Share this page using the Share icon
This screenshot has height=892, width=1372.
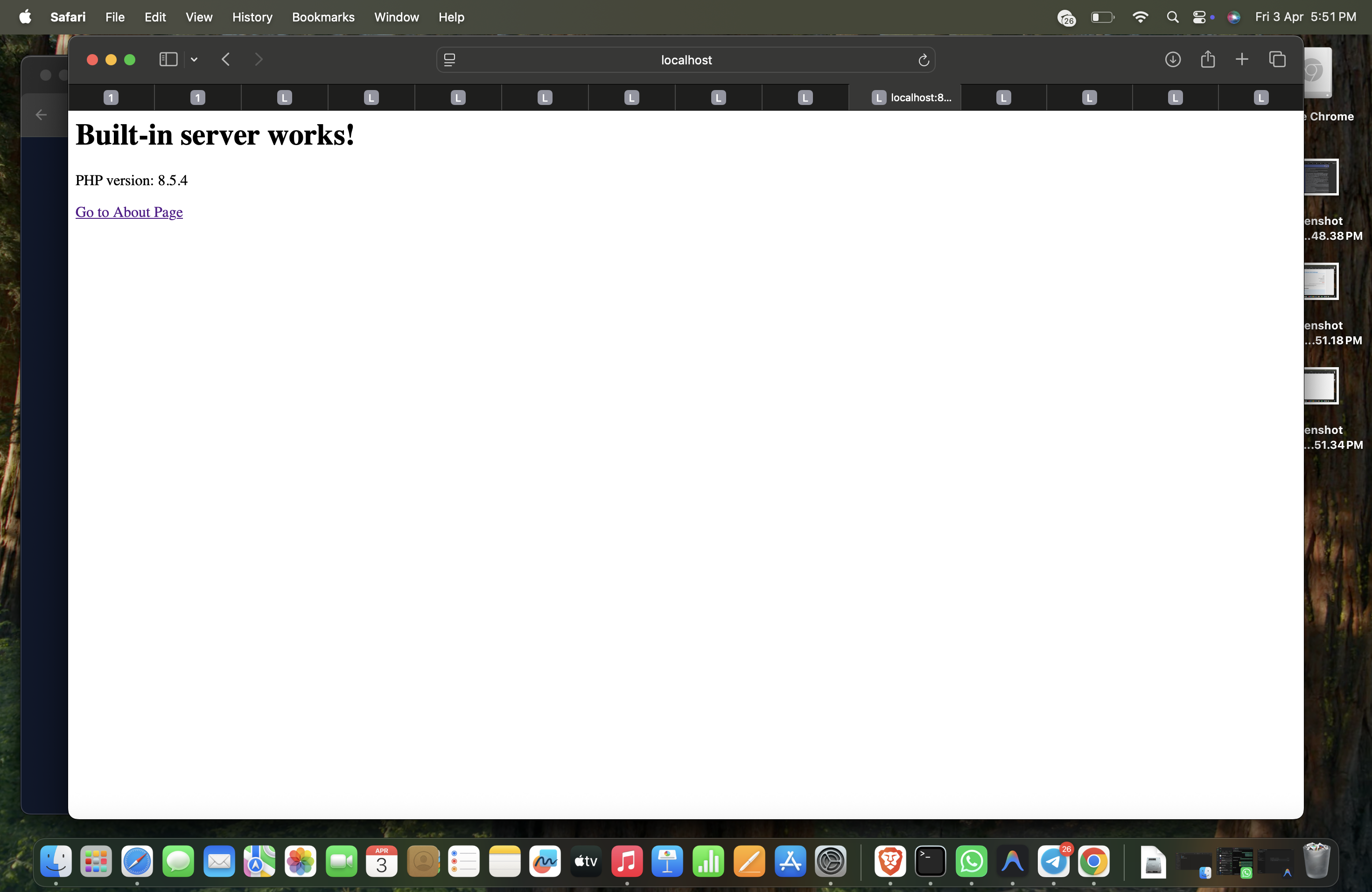(1208, 59)
